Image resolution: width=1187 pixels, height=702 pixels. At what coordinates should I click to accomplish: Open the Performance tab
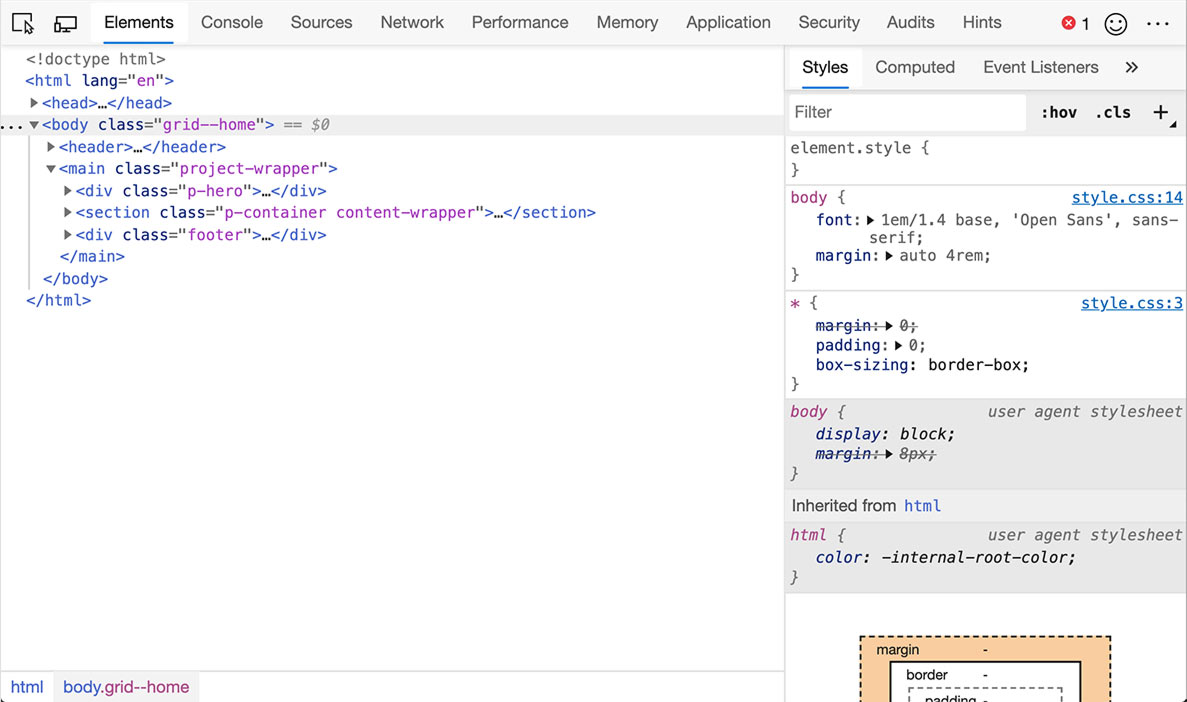(520, 23)
